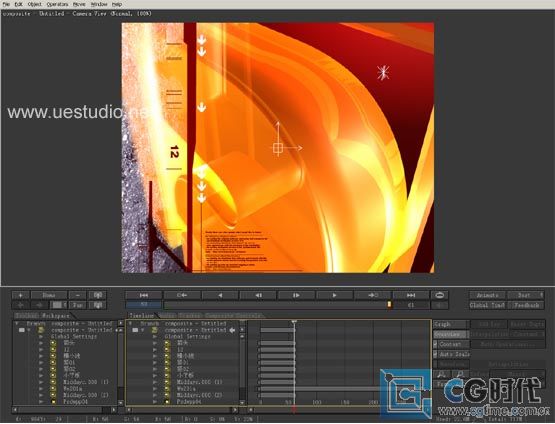The image size is (555, 424).
Task: Step back one frame
Action: tap(258, 295)
